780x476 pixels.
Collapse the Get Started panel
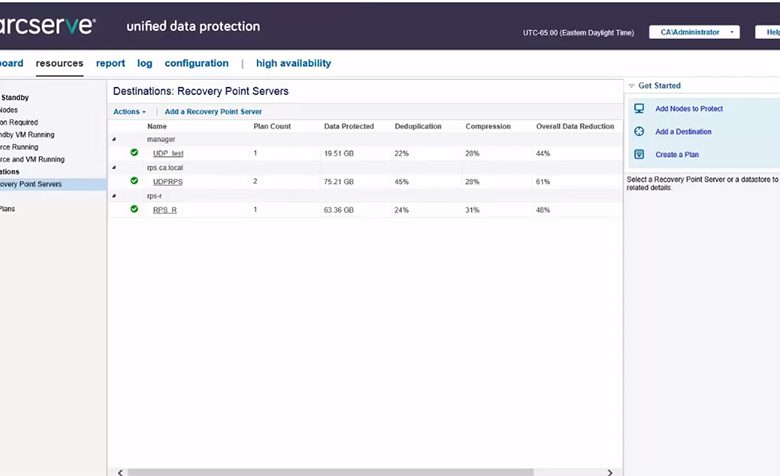(631, 86)
